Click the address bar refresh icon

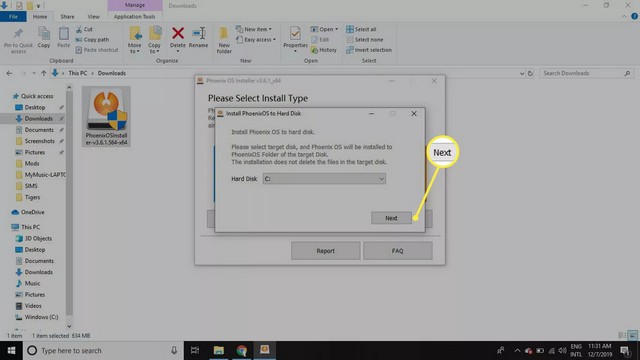click(x=530, y=73)
